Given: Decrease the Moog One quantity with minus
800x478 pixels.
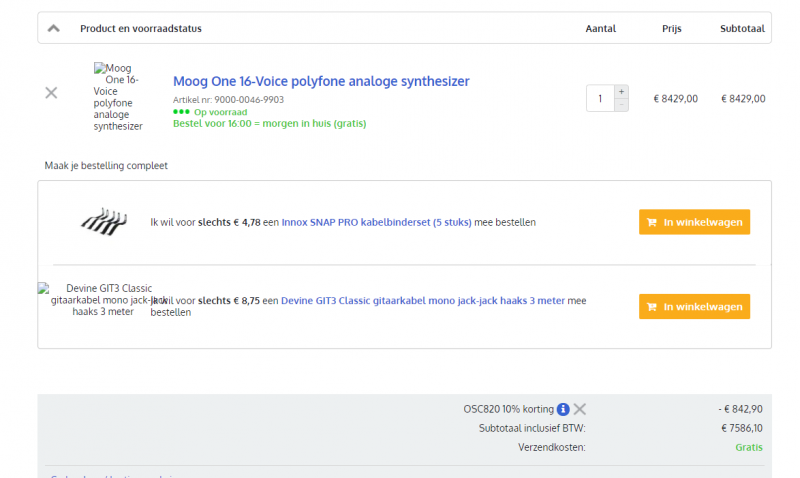Looking at the screenshot, I should 621,105.
